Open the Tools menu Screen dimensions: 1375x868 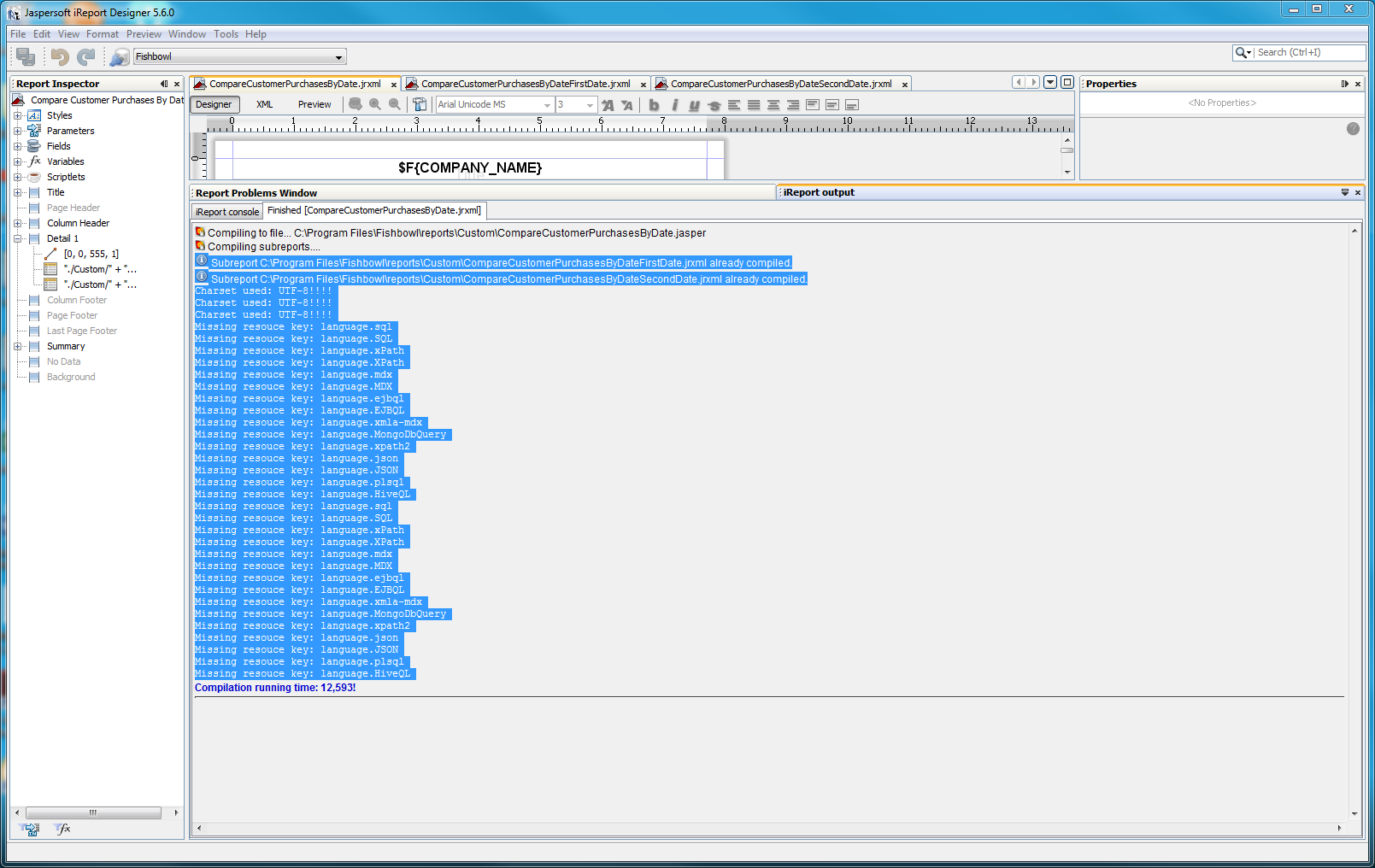pyautogui.click(x=226, y=34)
